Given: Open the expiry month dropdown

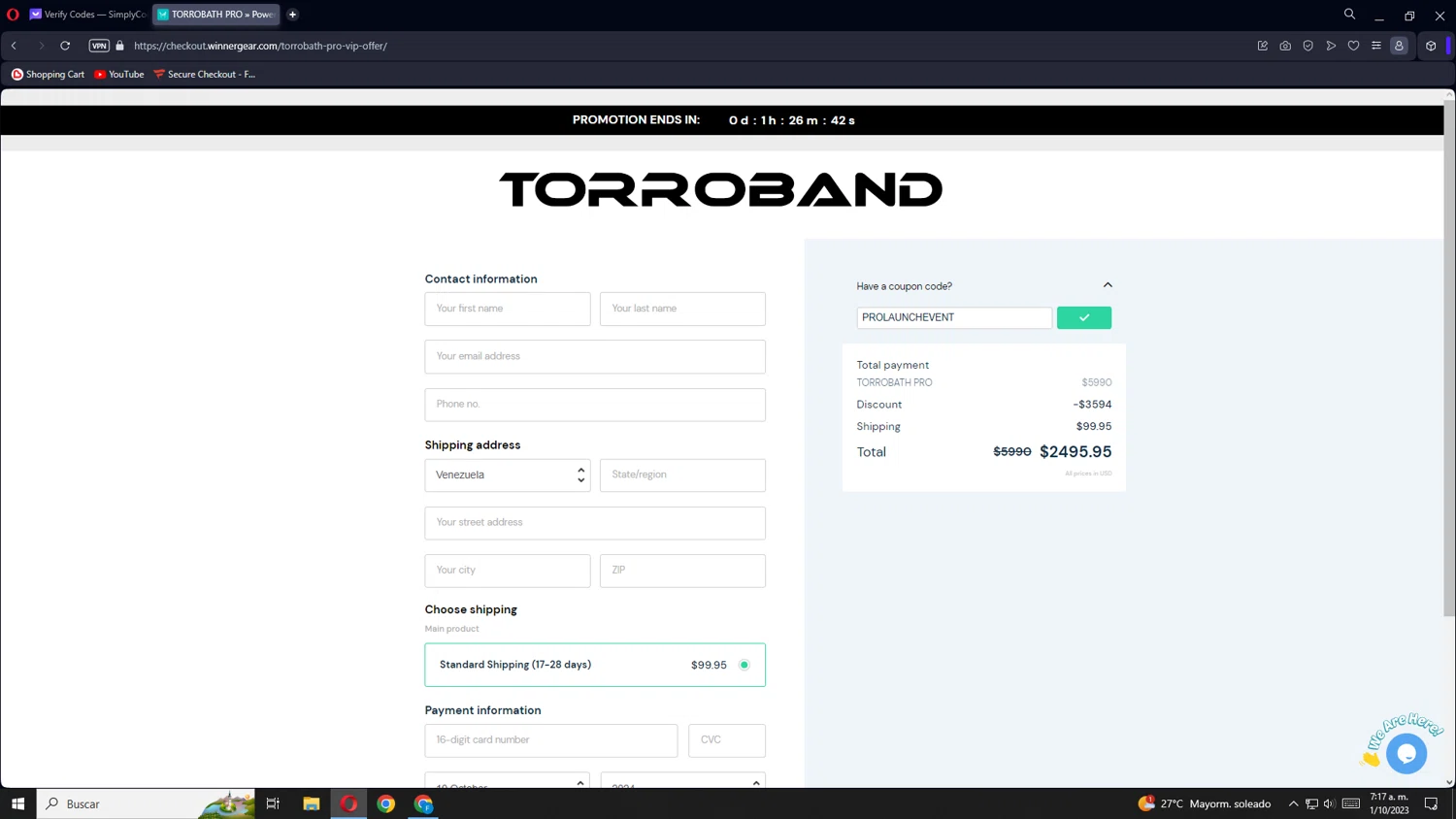Looking at the screenshot, I should click(508, 780).
